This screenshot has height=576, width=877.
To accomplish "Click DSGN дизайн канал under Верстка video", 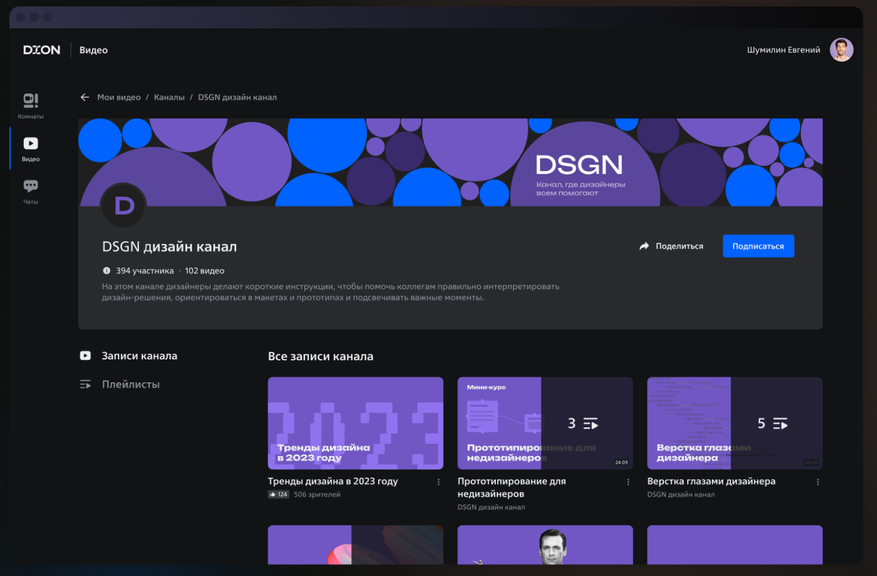I will click(x=681, y=494).
